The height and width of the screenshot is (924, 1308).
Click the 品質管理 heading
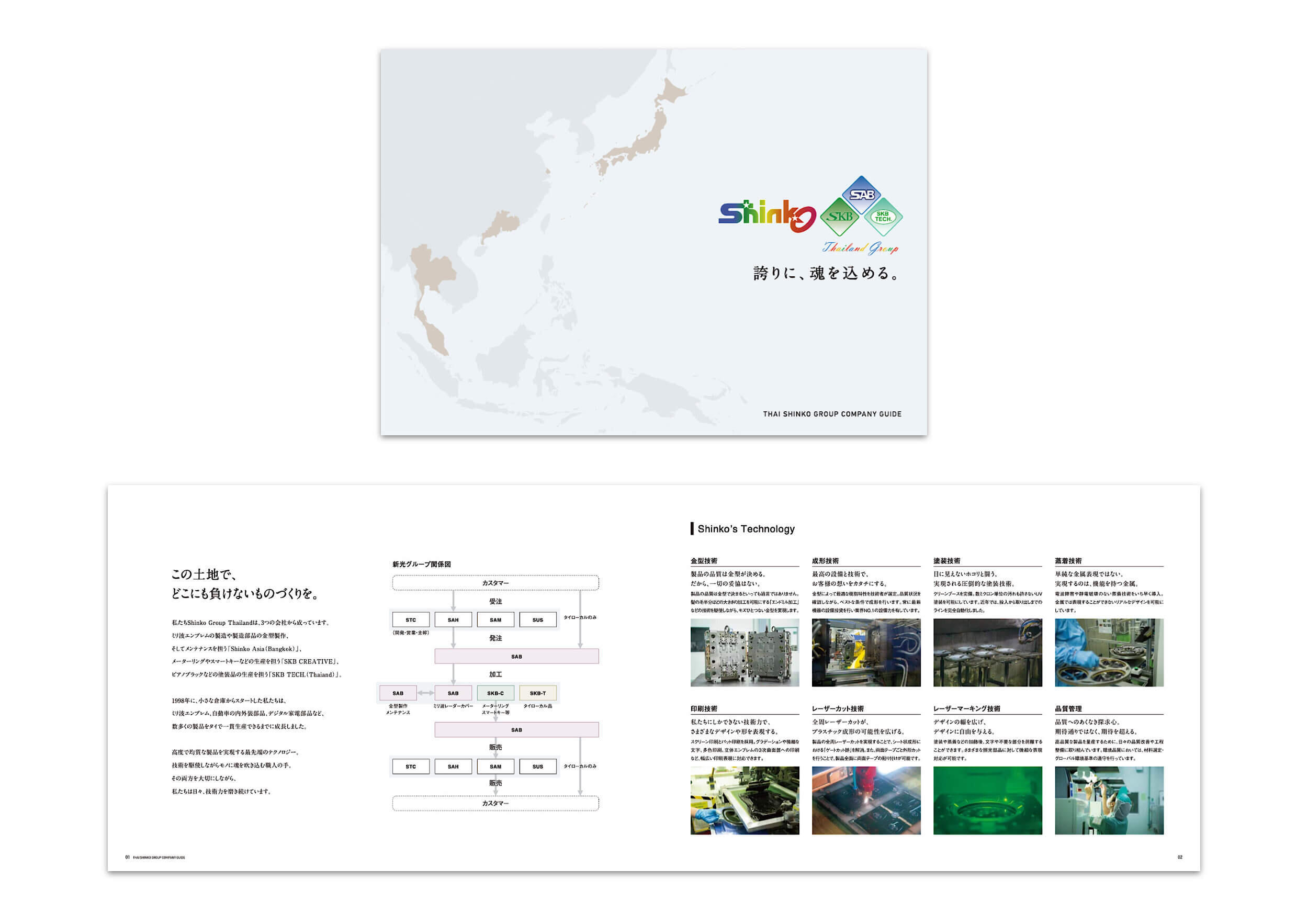[1068, 708]
